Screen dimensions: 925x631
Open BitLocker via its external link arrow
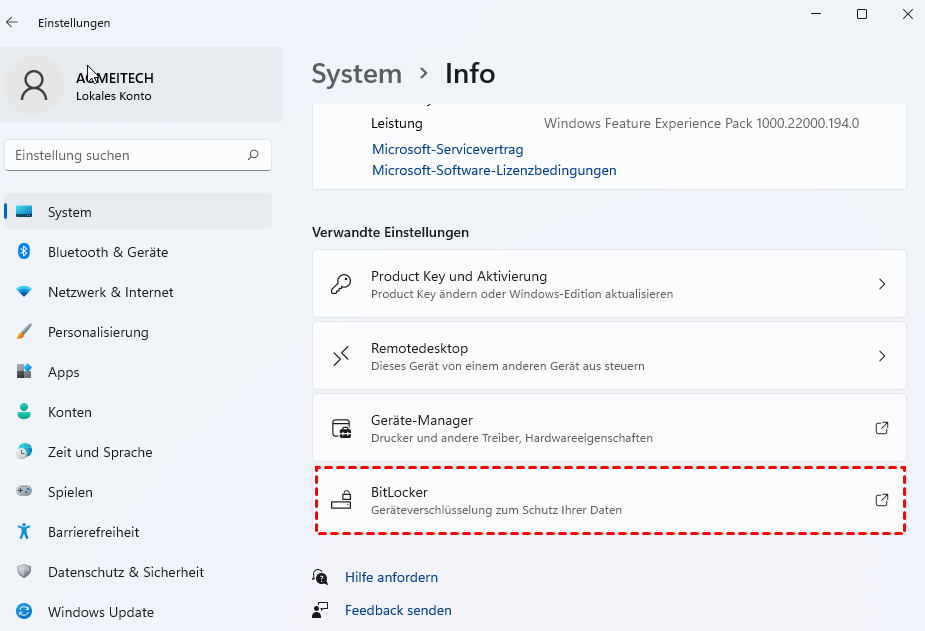point(882,500)
